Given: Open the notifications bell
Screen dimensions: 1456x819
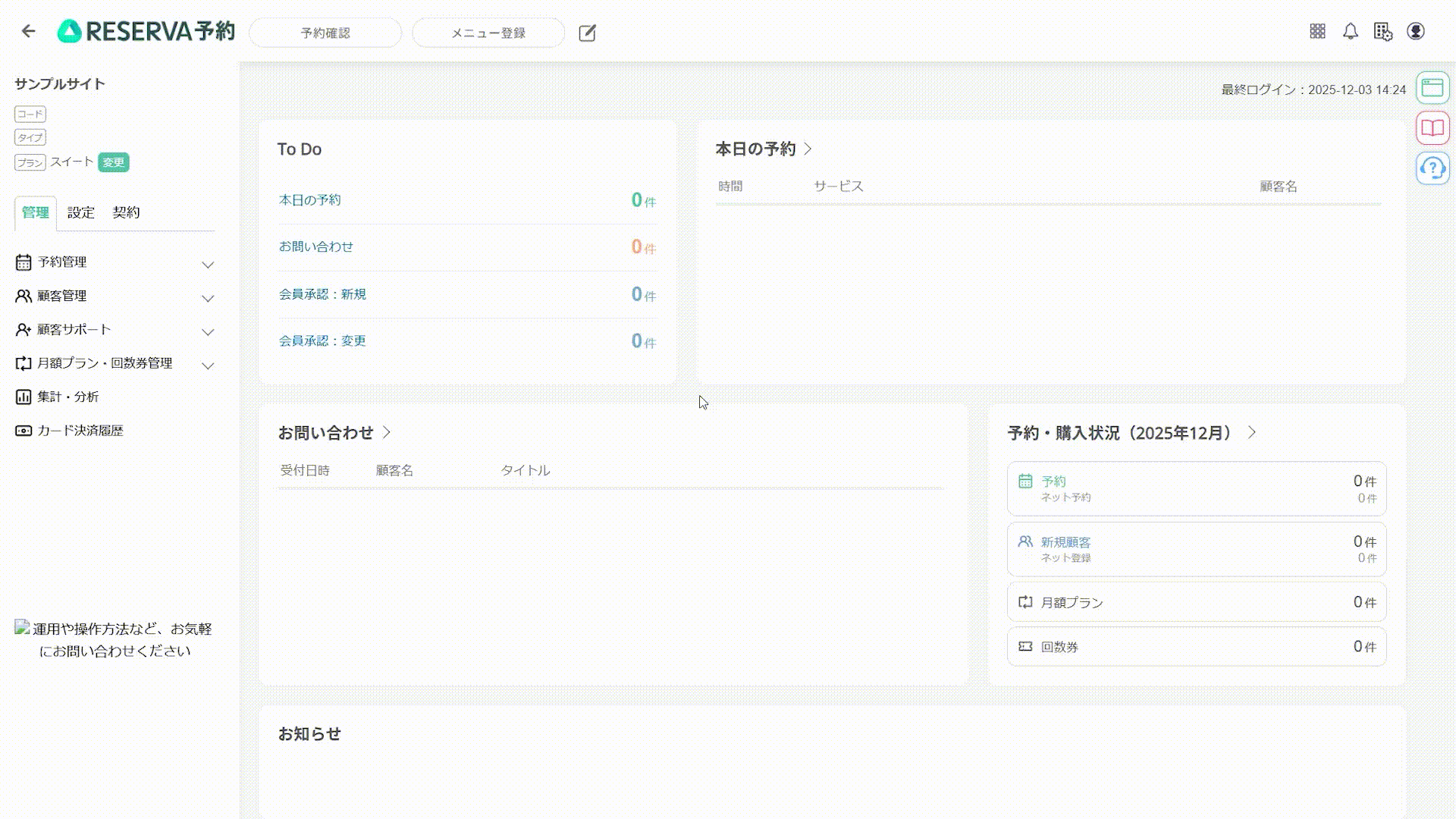Looking at the screenshot, I should click(x=1351, y=31).
